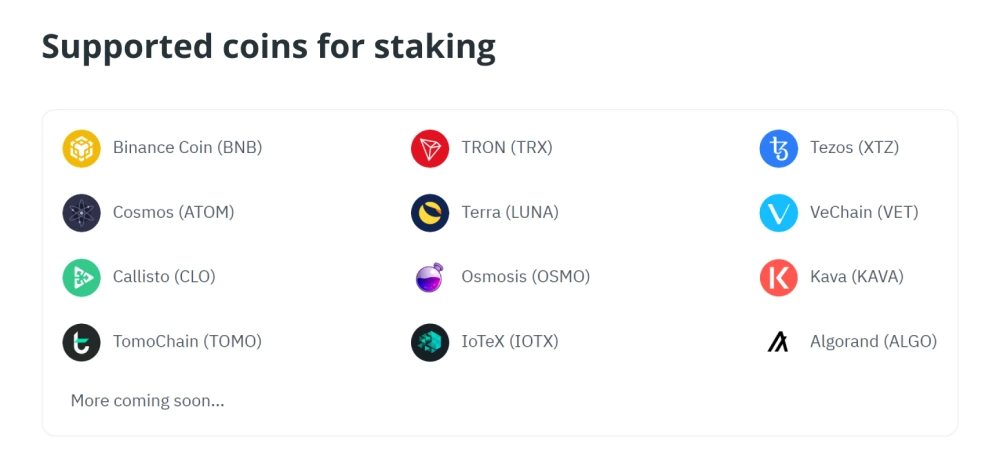Select the VeChain light-blue V icon
This screenshot has width=1000, height=475.
[x=778, y=213]
